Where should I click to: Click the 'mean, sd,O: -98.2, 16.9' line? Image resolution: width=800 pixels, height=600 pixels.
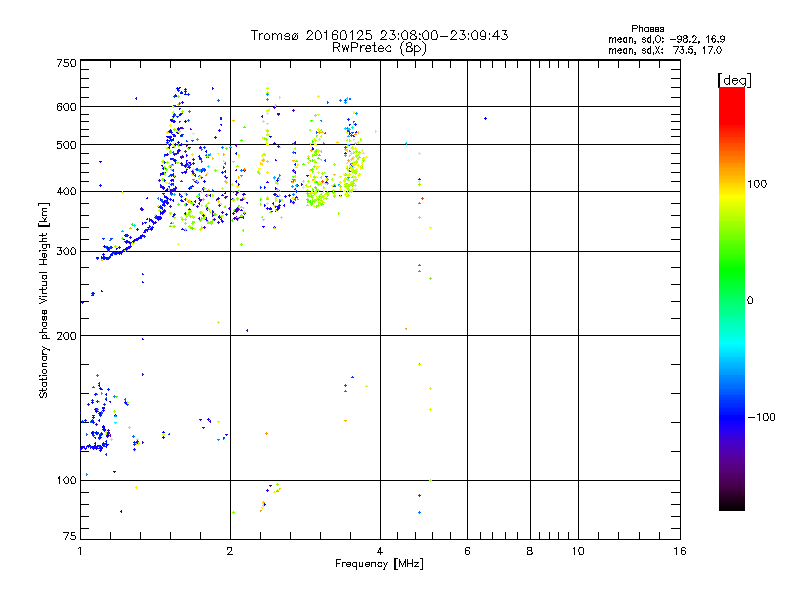pyautogui.click(x=666, y=39)
